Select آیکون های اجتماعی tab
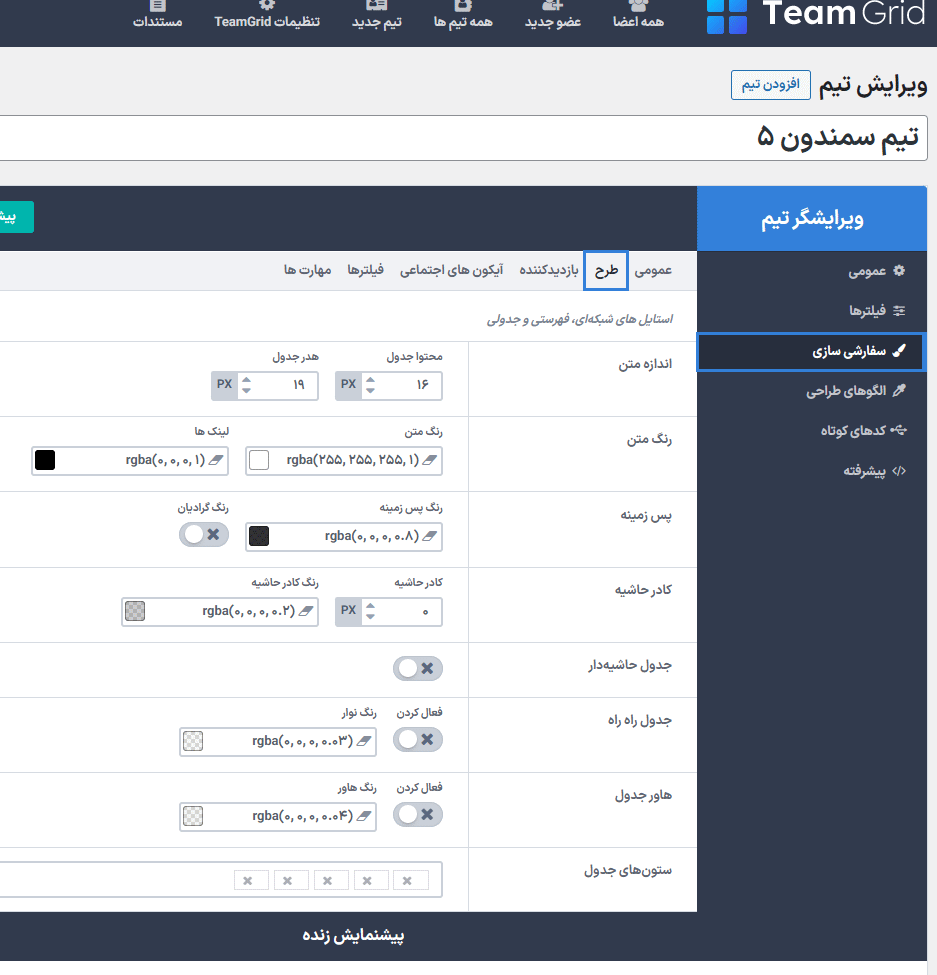Viewport: 937px width, 975px height. point(451,271)
